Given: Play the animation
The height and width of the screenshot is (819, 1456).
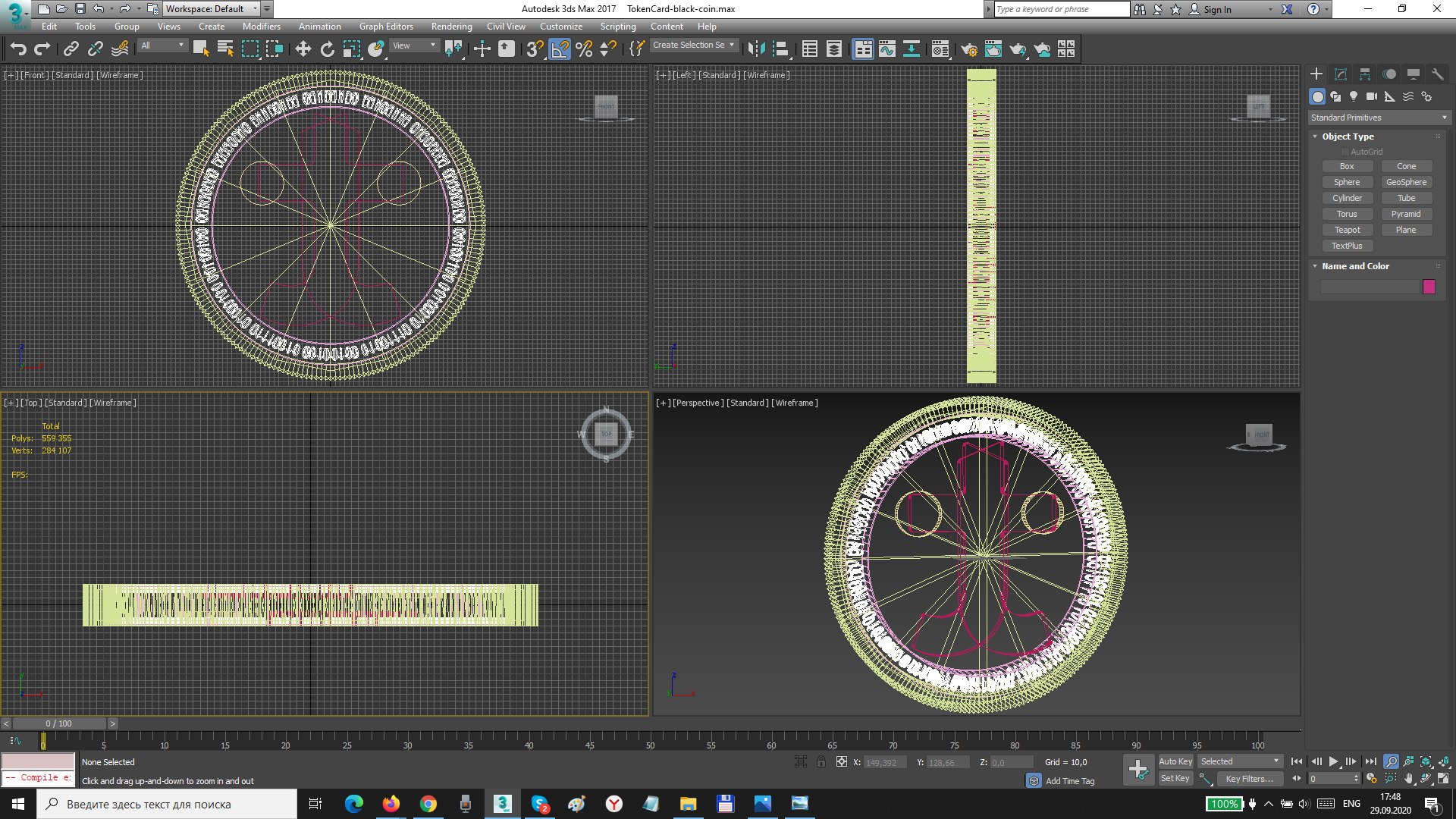Looking at the screenshot, I should tap(1333, 761).
